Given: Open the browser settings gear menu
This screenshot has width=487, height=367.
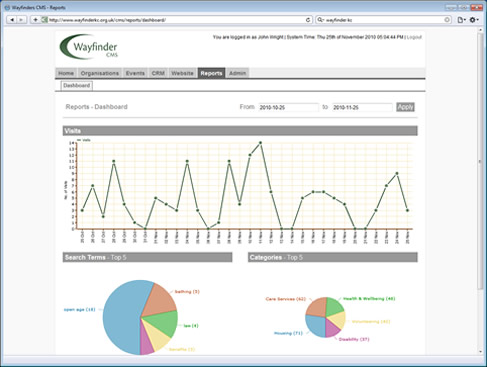Looking at the screenshot, I should [474, 20].
